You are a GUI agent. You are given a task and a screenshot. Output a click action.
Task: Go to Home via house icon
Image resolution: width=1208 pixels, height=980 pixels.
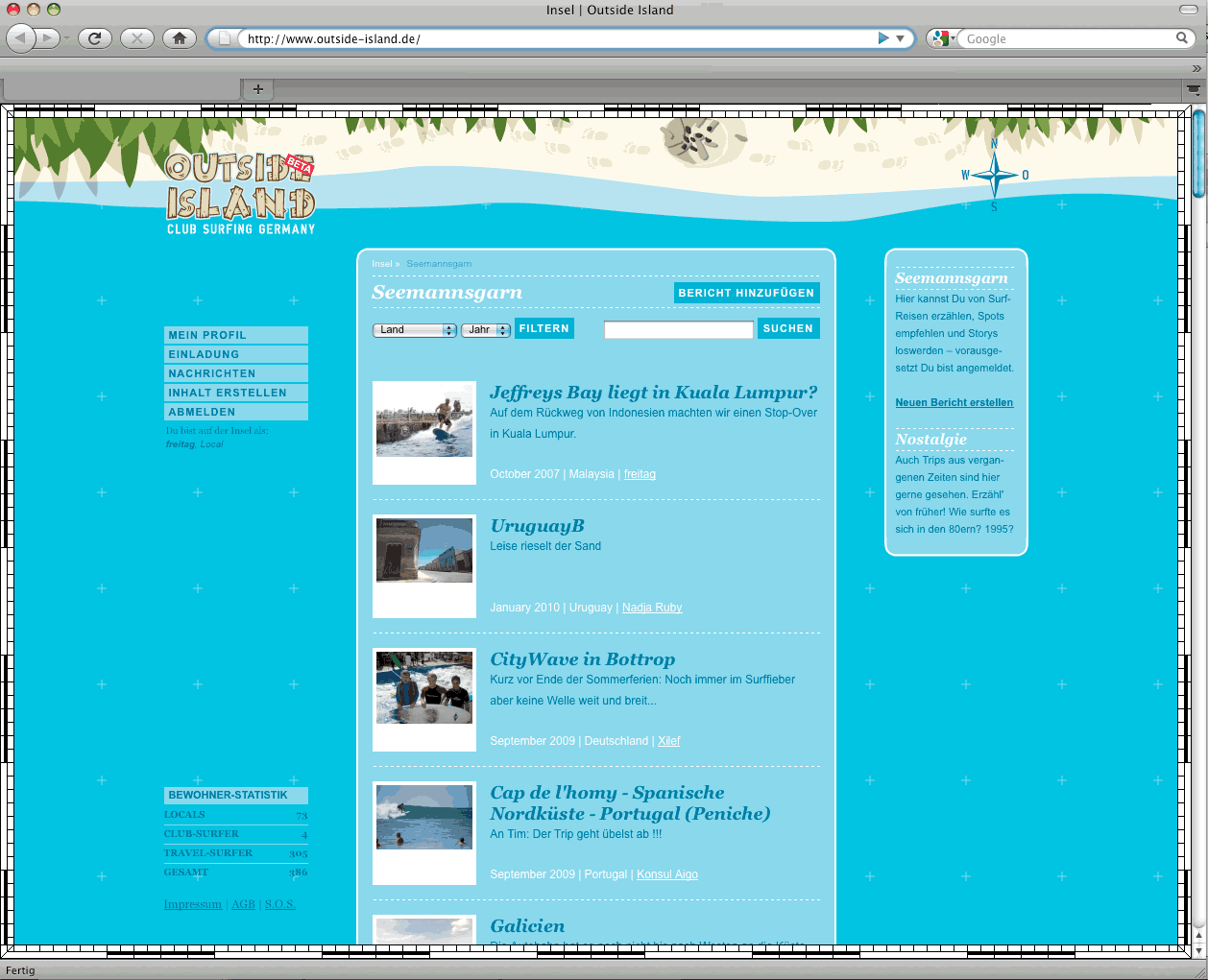click(x=179, y=38)
